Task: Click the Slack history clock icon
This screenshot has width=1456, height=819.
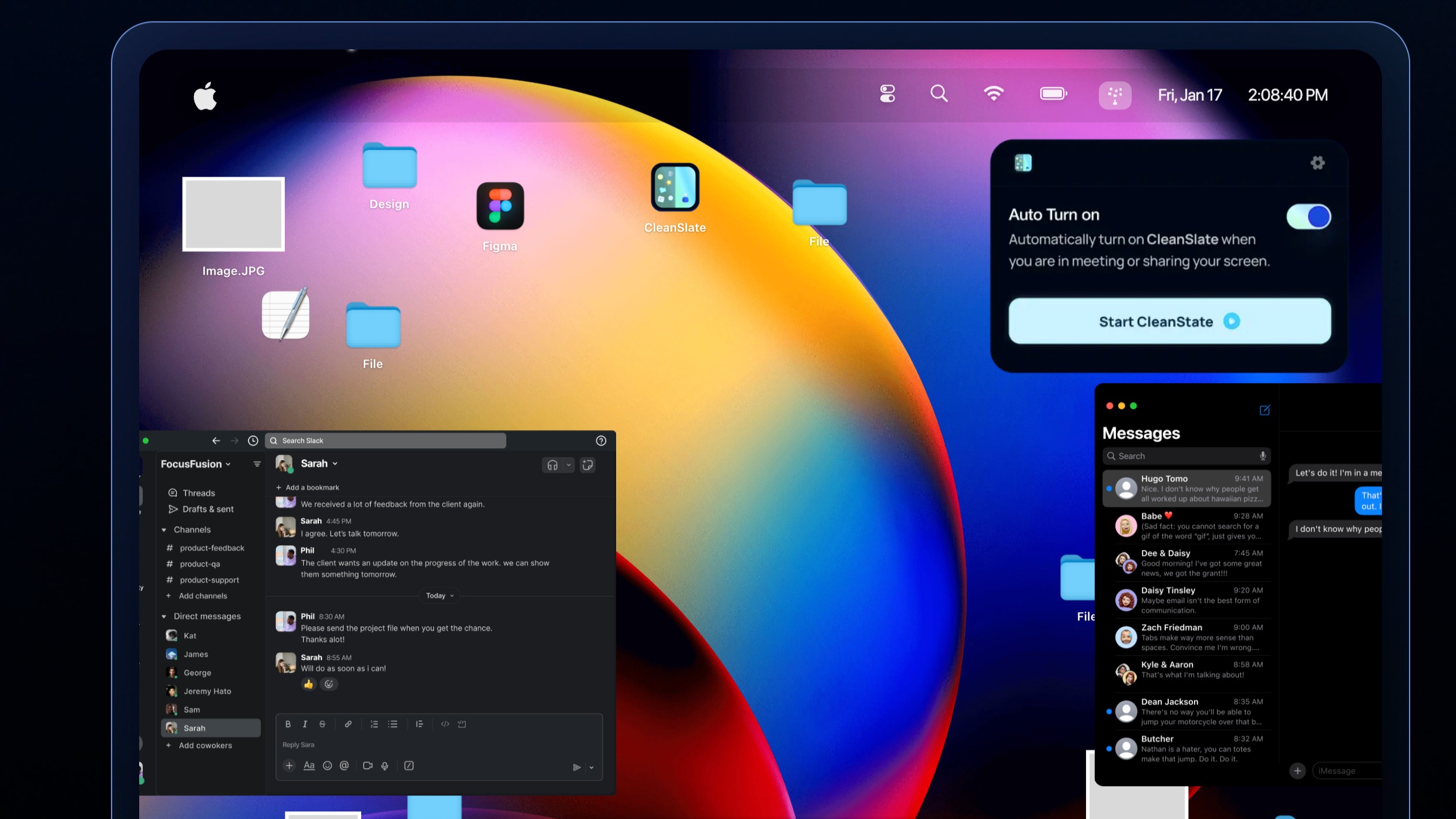Action: (253, 441)
